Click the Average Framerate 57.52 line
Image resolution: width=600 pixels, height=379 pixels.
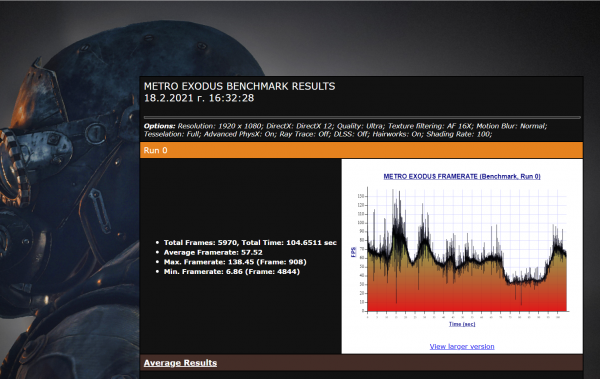click(213, 252)
